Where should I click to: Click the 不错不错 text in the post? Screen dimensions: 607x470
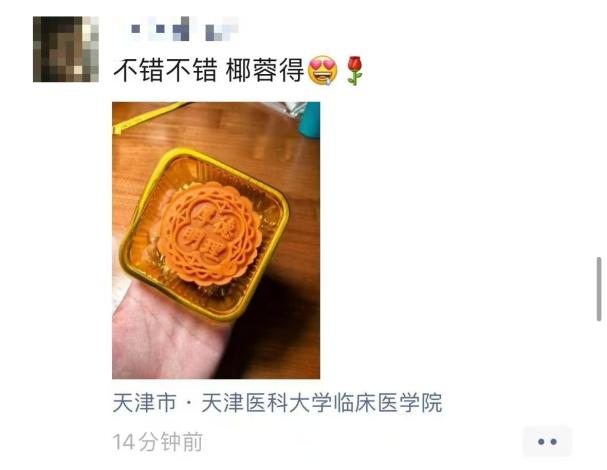tap(165, 71)
